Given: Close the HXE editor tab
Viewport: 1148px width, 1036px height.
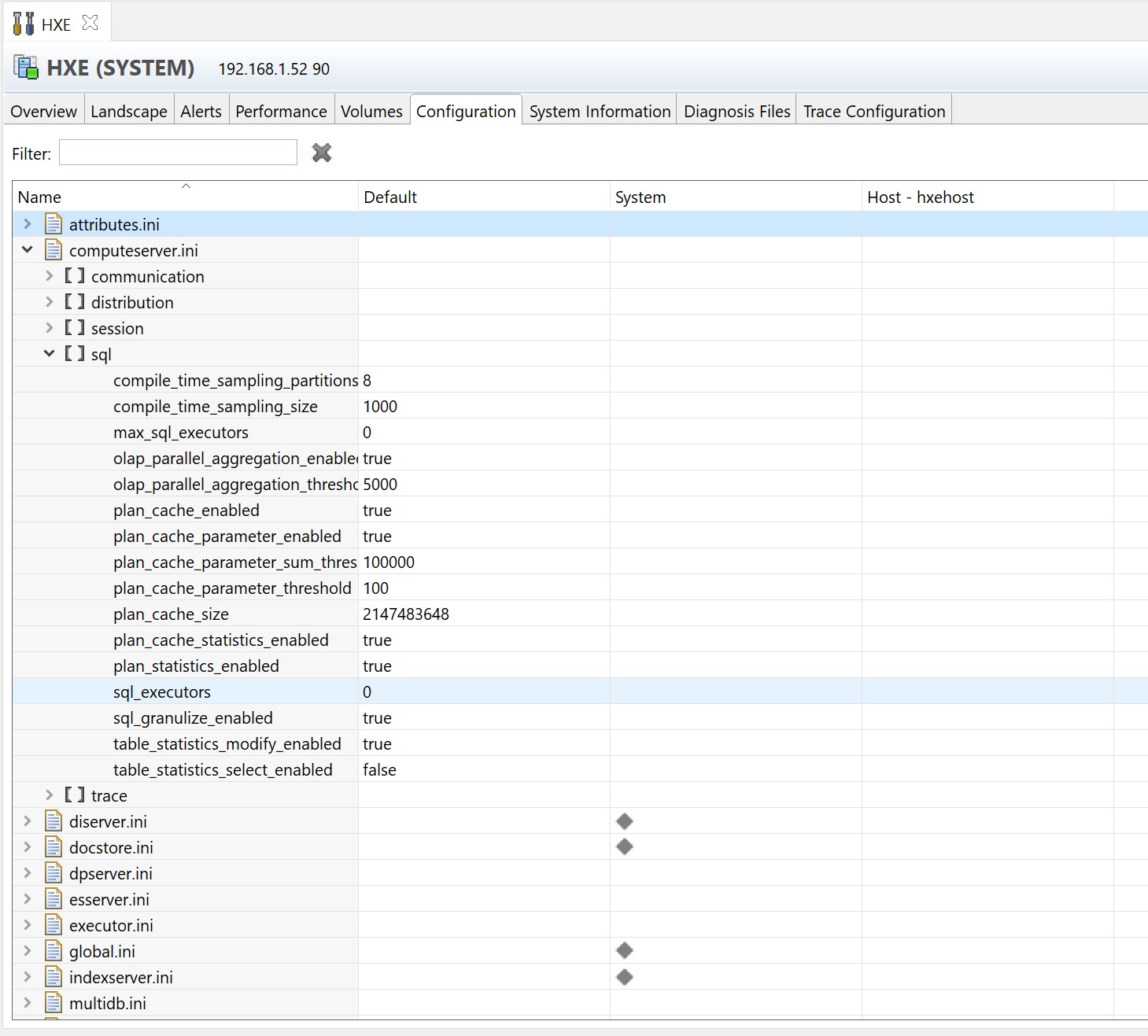Looking at the screenshot, I should point(90,23).
